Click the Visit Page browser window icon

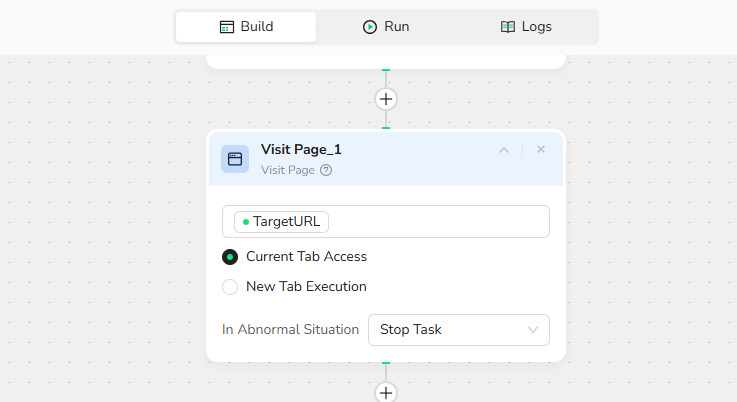click(x=235, y=159)
